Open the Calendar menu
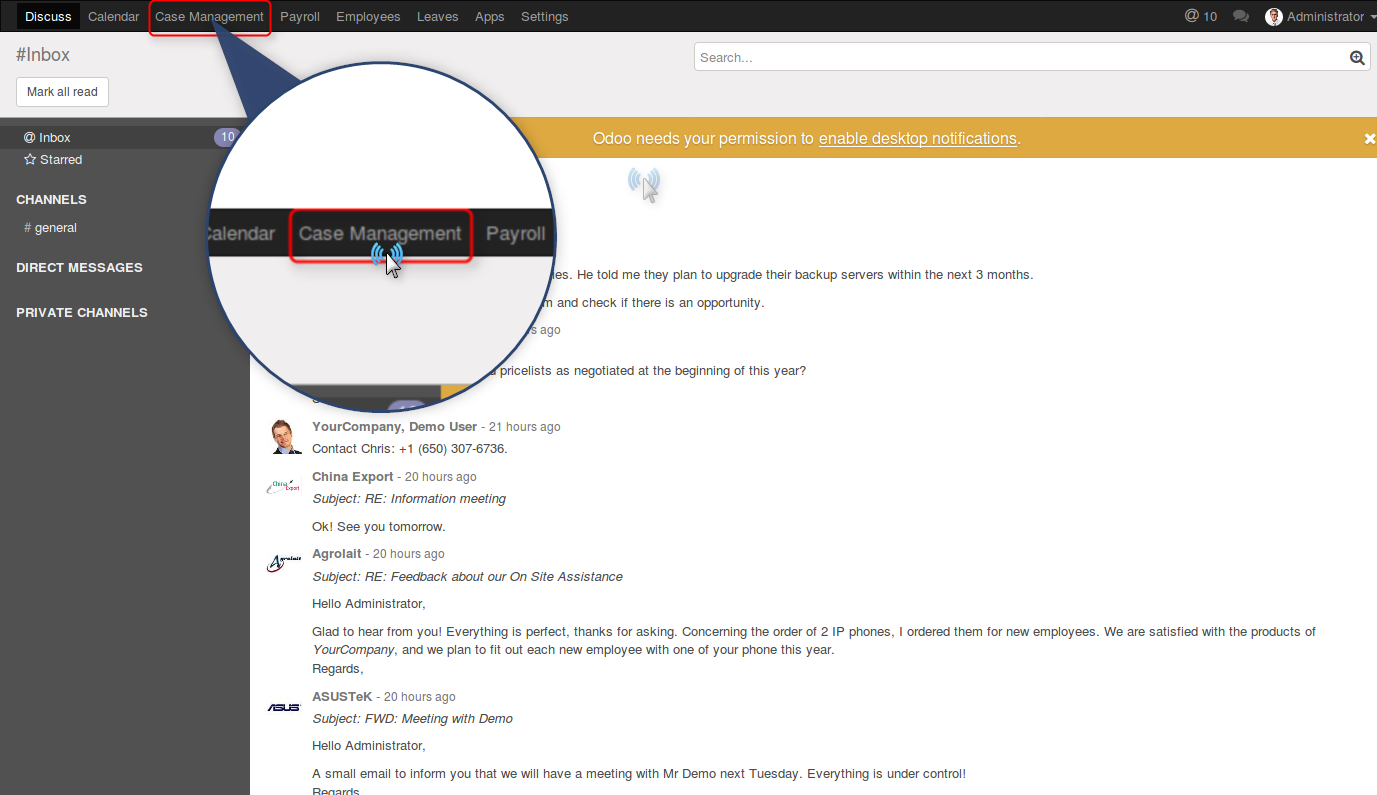This screenshot has width=1377, height=795. pyautogui.click(x=114, y=16)
